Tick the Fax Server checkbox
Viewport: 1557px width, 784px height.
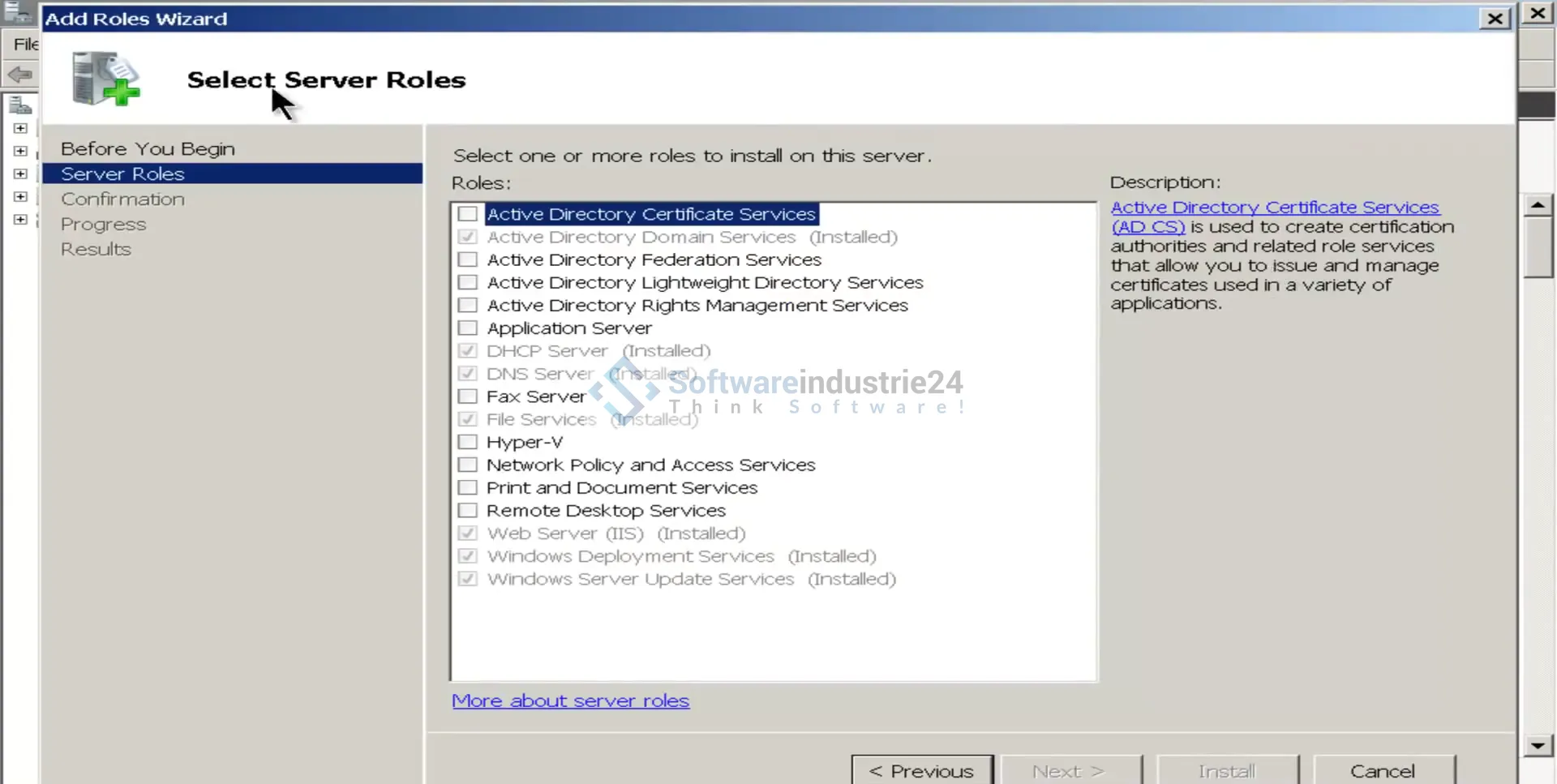point(467,396)
